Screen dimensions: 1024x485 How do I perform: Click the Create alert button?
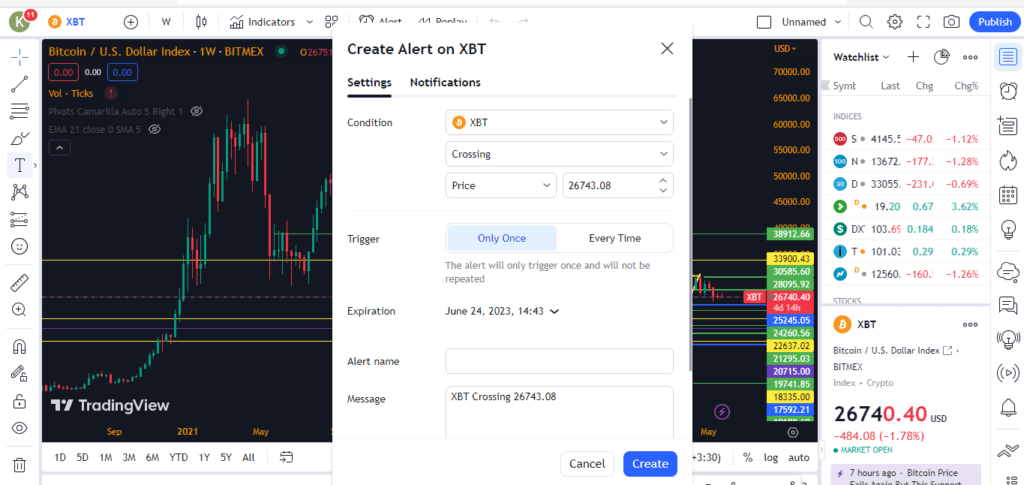[649, 463]
